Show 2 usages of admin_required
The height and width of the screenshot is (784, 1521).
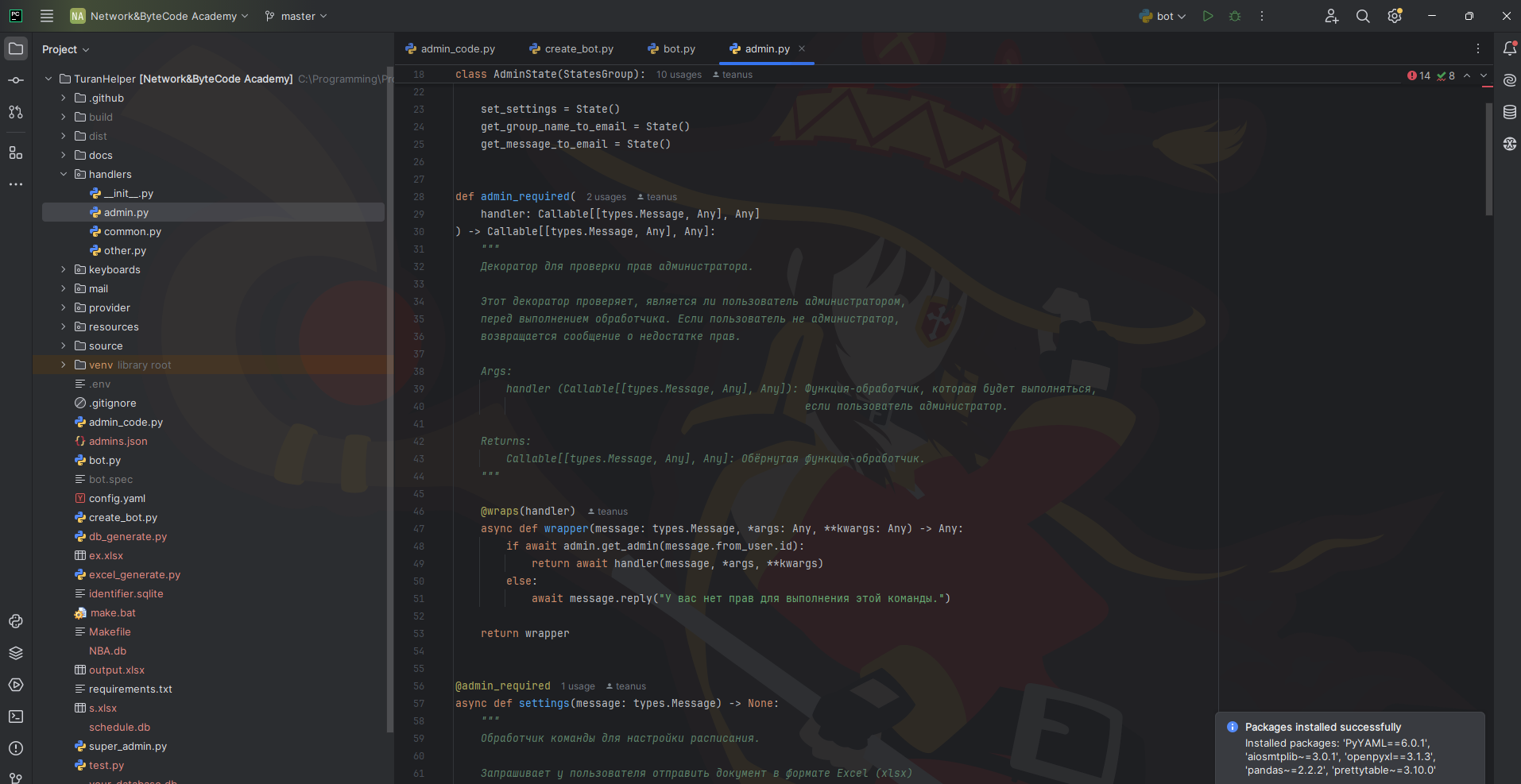click(606, 197)
